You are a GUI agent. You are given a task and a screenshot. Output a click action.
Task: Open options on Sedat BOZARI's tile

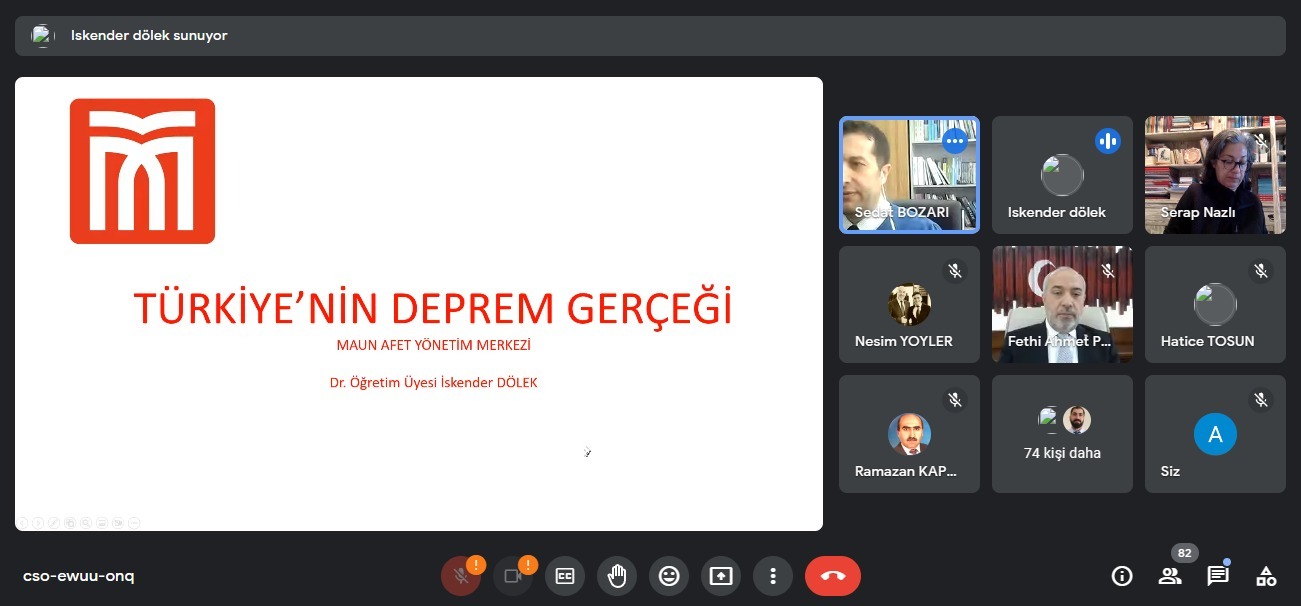[955, 141]
